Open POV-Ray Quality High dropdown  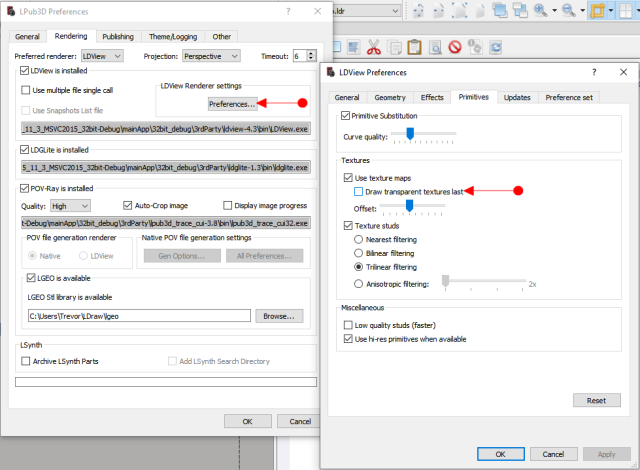click(70, 206)
